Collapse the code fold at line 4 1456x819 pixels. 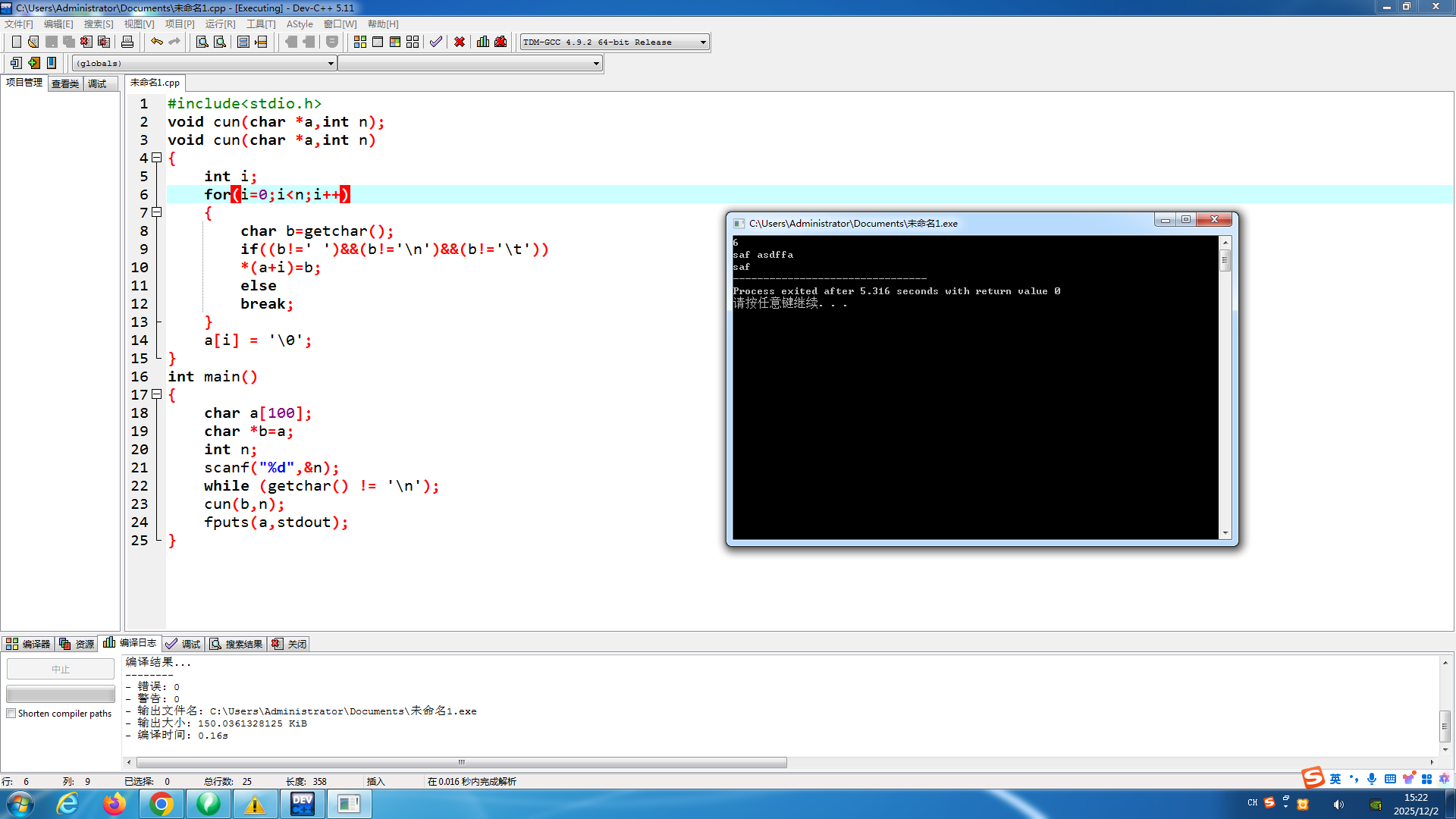pyautogui.click(x=157, y=158)
